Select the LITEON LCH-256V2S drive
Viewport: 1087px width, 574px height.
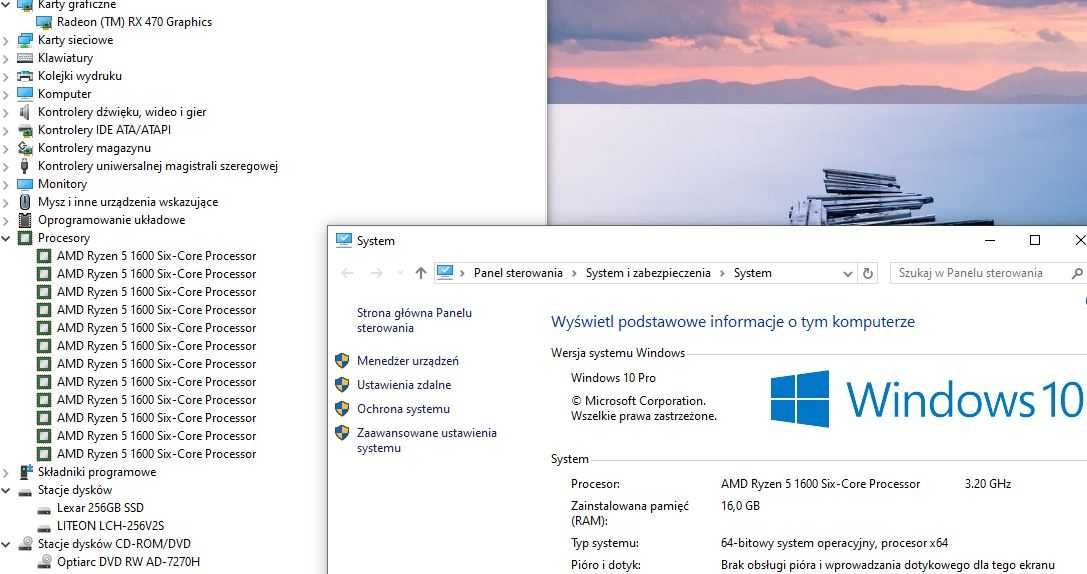point(110,526)
